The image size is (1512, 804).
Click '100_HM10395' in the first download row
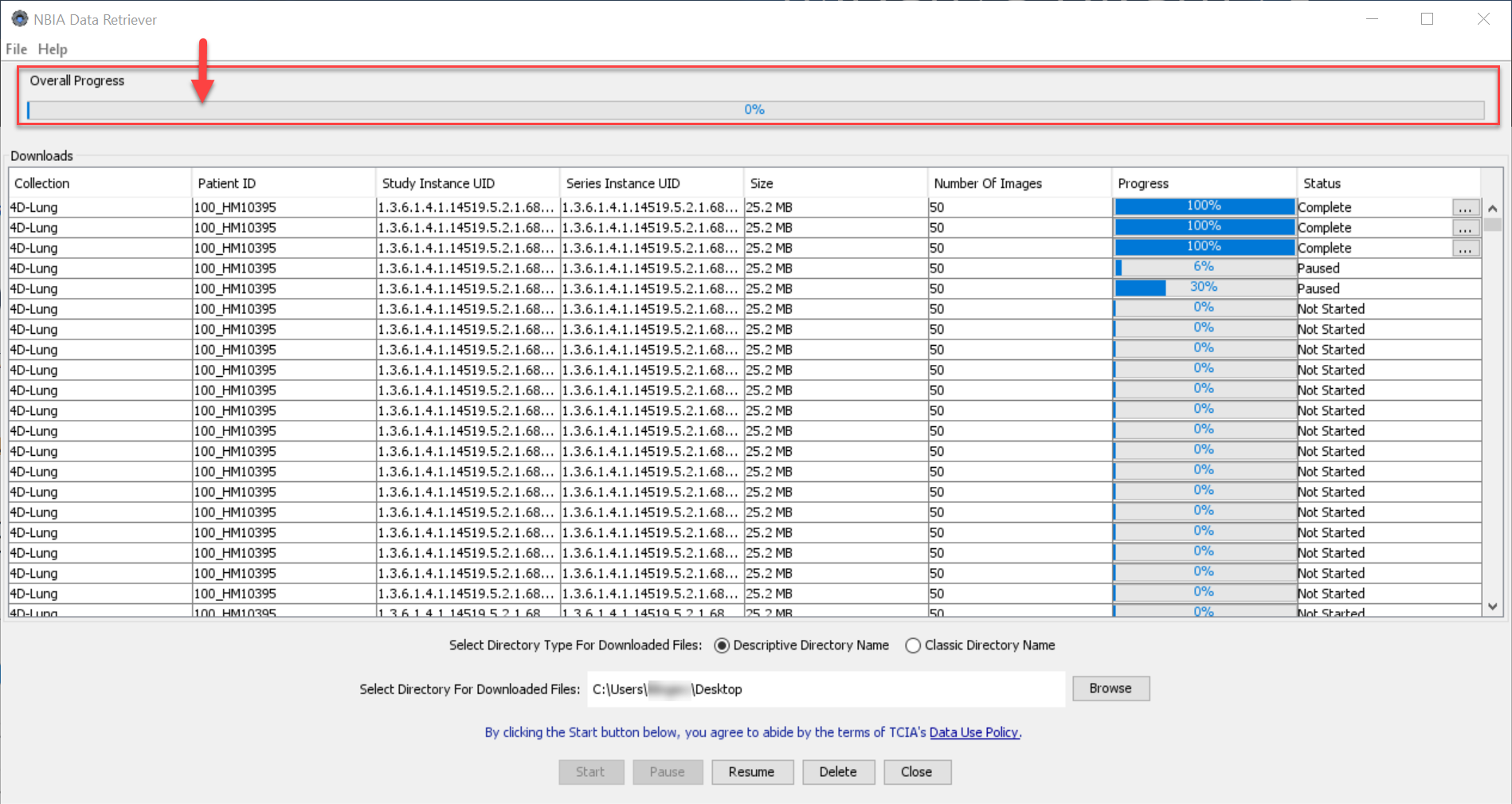coord(235,207)
